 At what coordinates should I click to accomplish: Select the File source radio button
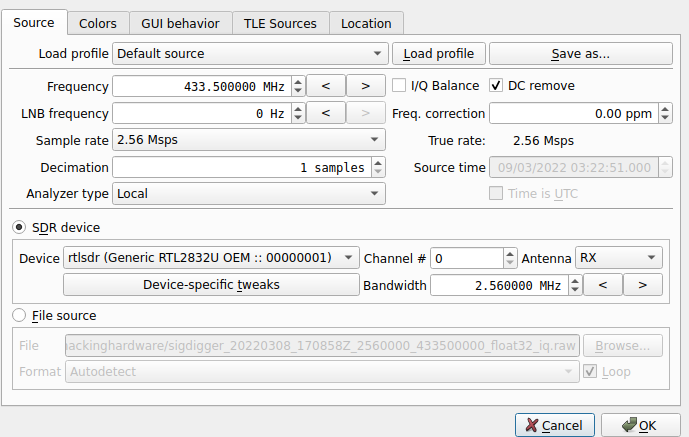pos(20,316)
